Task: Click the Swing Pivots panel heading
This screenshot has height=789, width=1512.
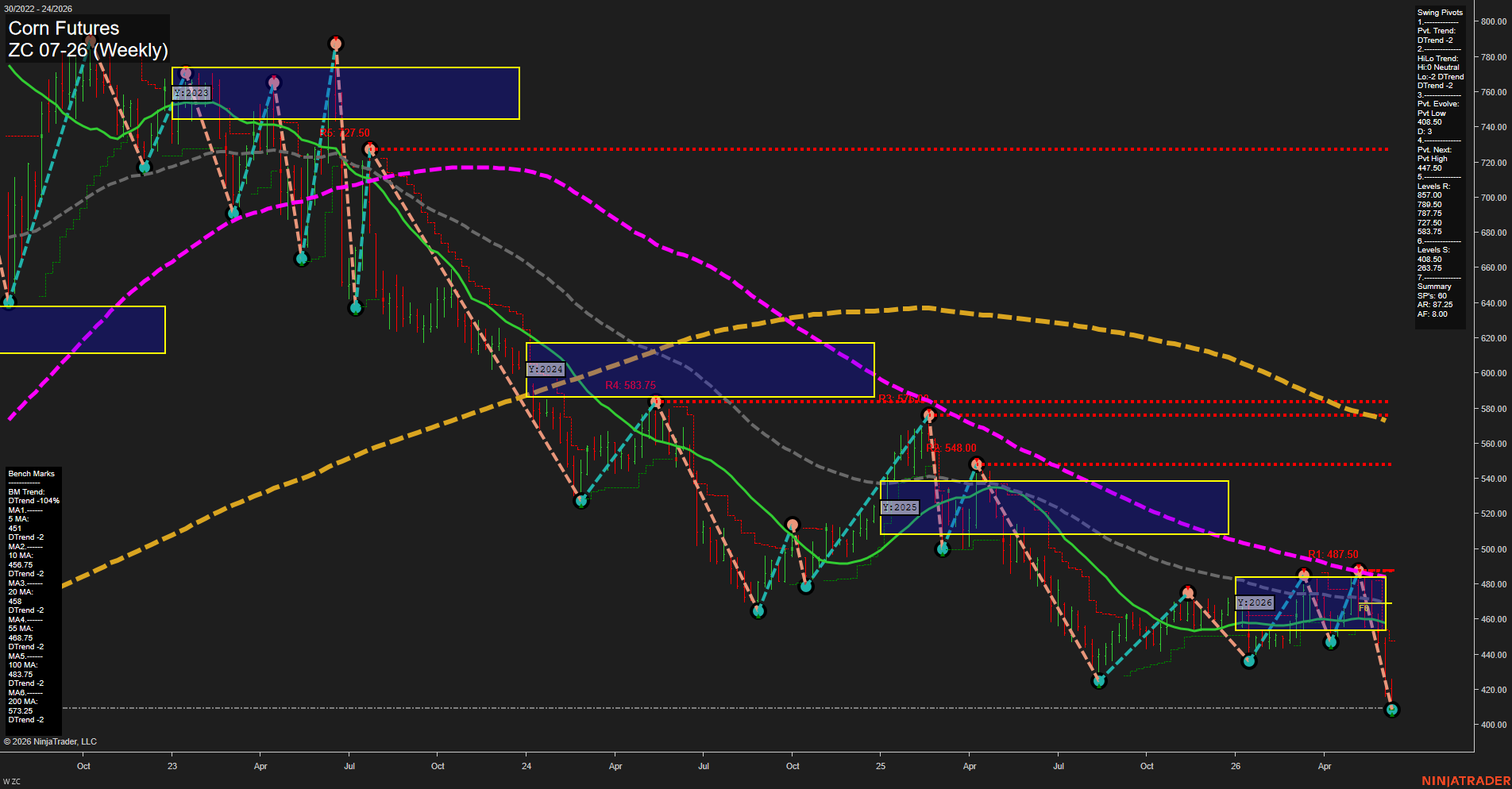Action: (1440, 13)
